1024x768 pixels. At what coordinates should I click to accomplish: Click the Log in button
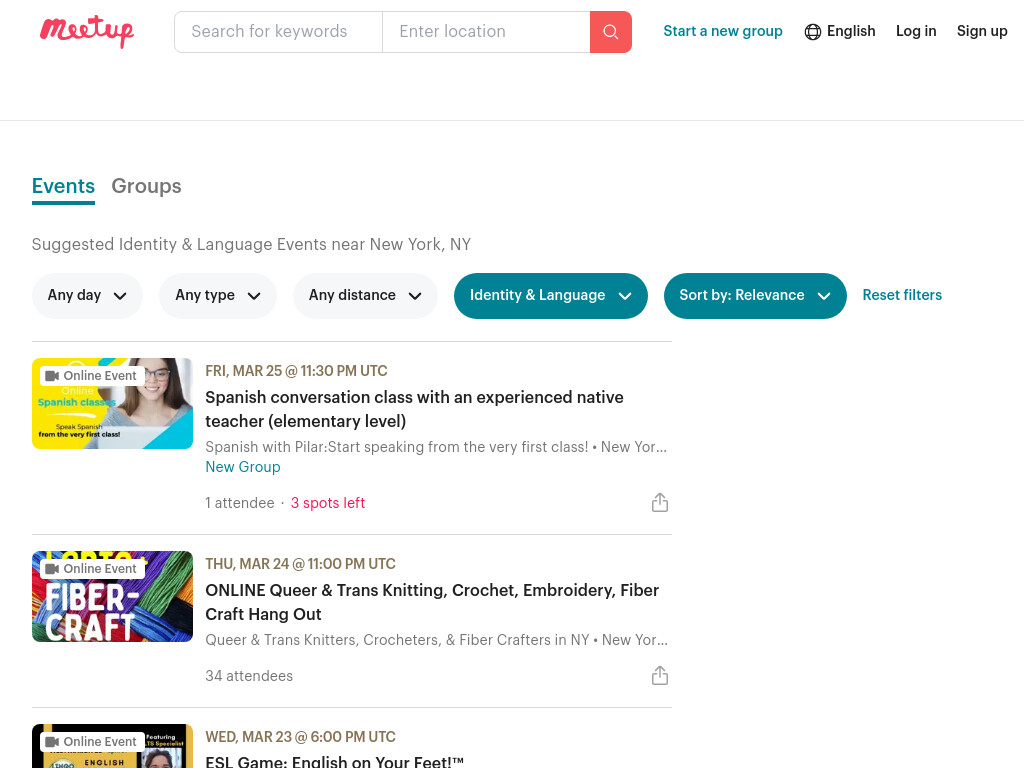pyautogui.click(x=916, y=31)
